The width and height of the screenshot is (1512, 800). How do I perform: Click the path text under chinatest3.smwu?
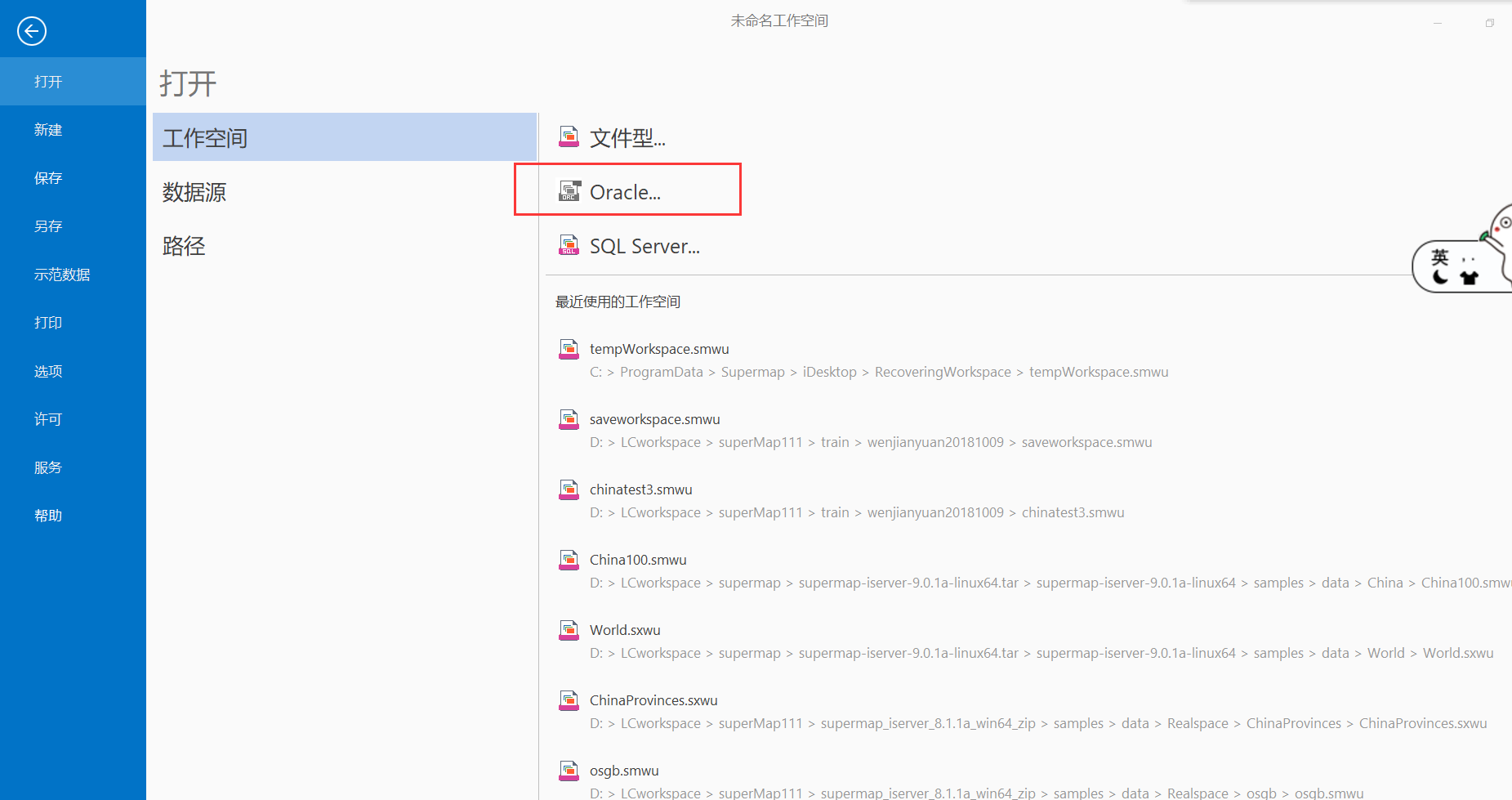tap(857, 512)
